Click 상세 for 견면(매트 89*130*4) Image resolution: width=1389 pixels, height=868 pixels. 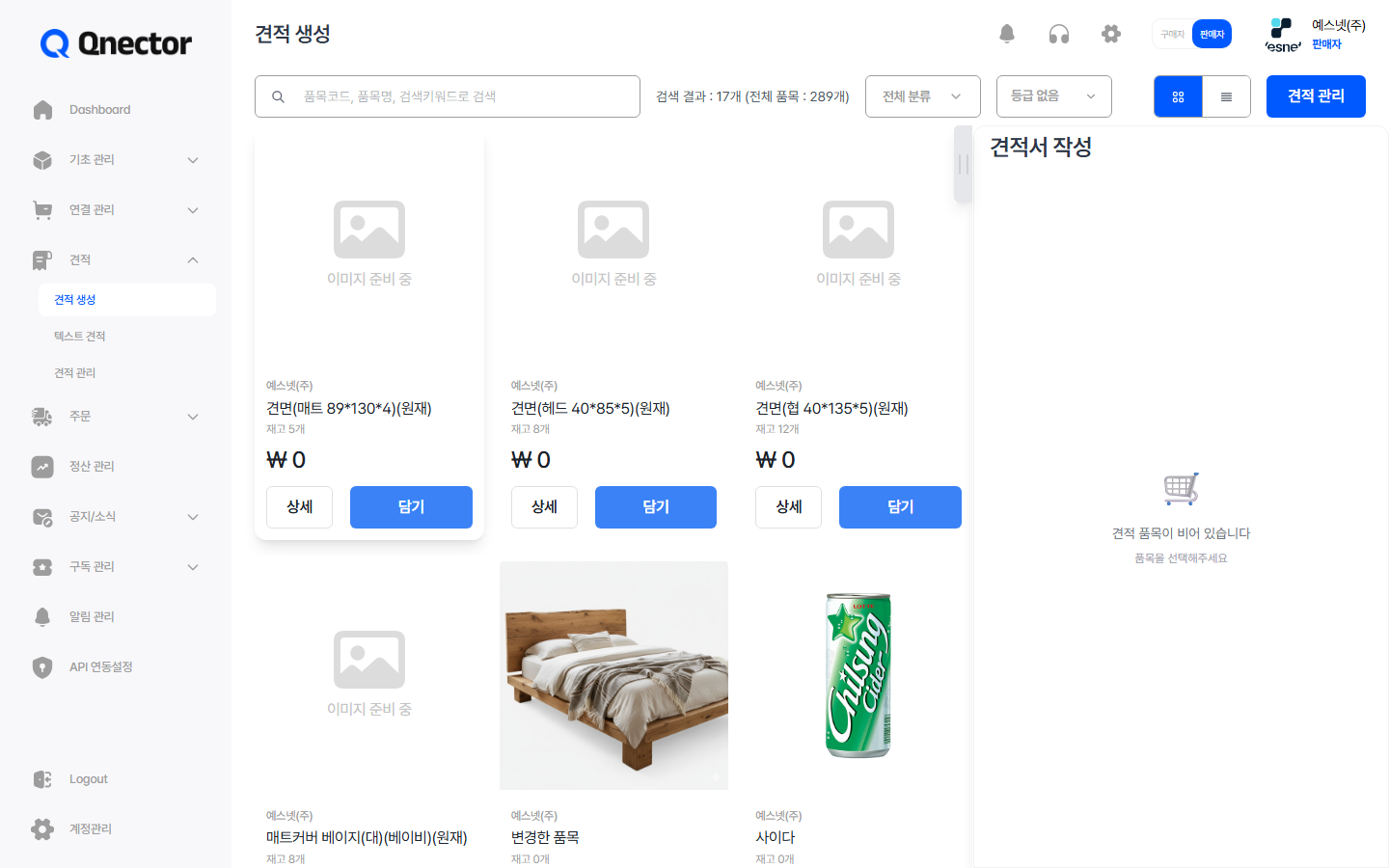[x=299, y=507]
